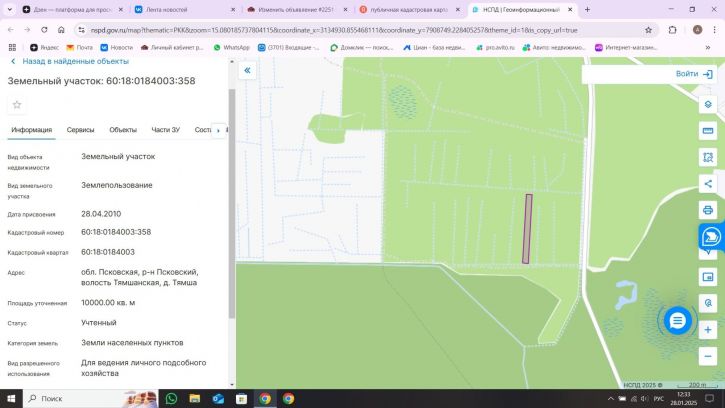This screenshot has height=408, width=725.
Task: Print the map with printer icon
Action: pyautogui.click(x=708, y=210)
